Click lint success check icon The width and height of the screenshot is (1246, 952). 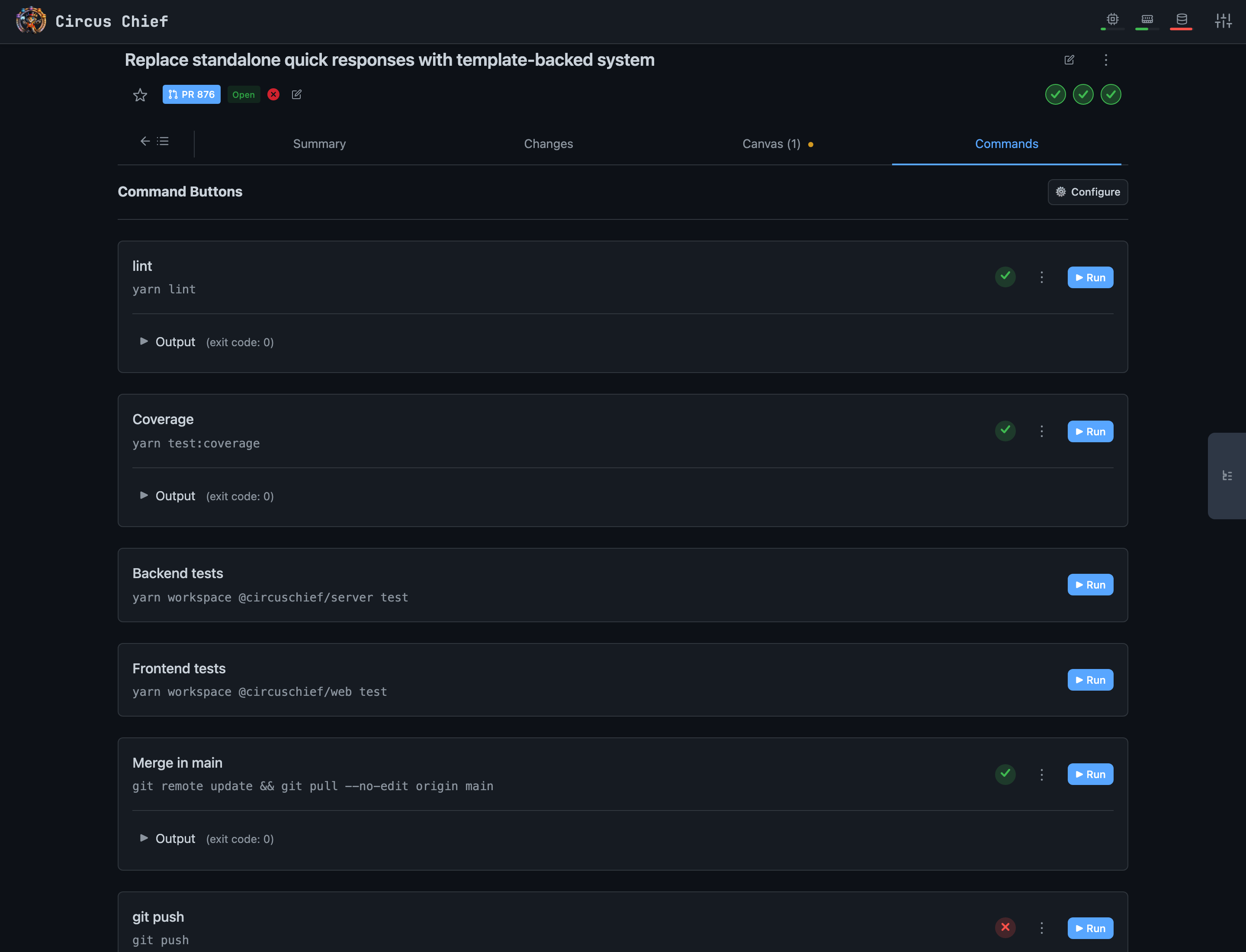click(1005, 277)
